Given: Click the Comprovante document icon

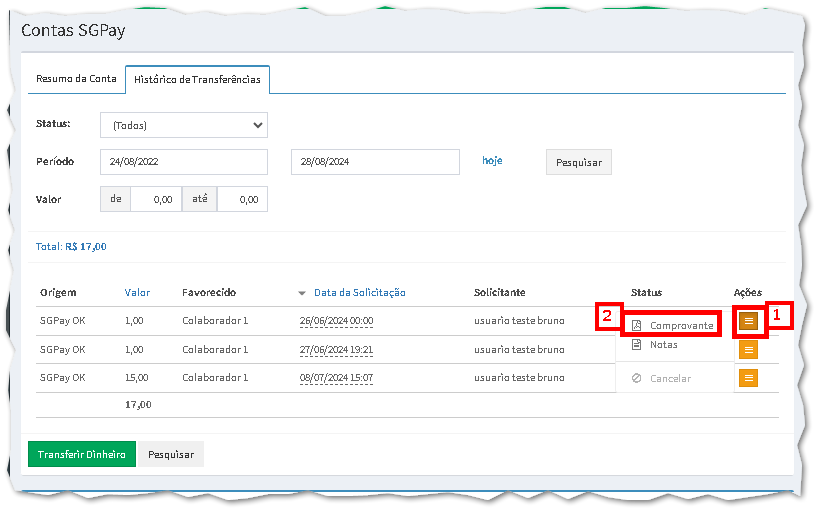Looking at the screenshot, I should point(636,326).
